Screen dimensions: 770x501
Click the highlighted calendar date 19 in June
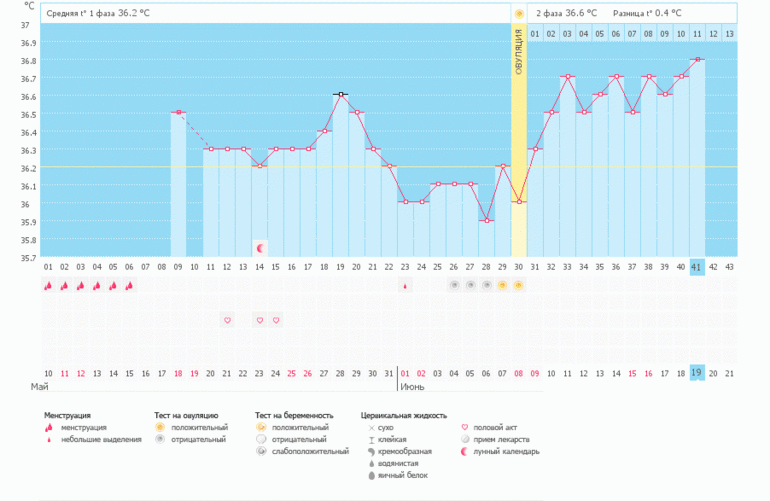697,372
